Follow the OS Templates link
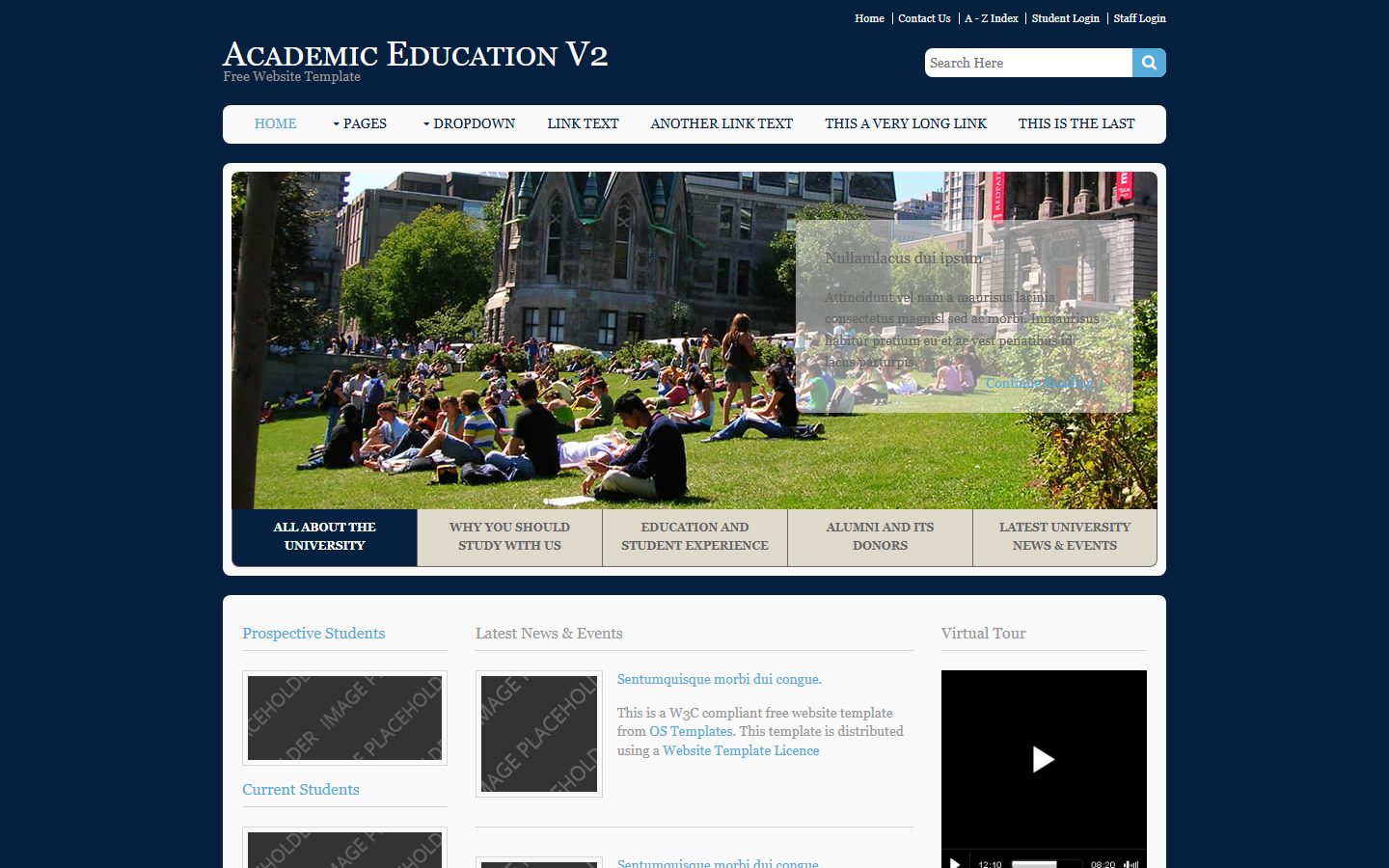1389x868 pixels. (691, 732)
